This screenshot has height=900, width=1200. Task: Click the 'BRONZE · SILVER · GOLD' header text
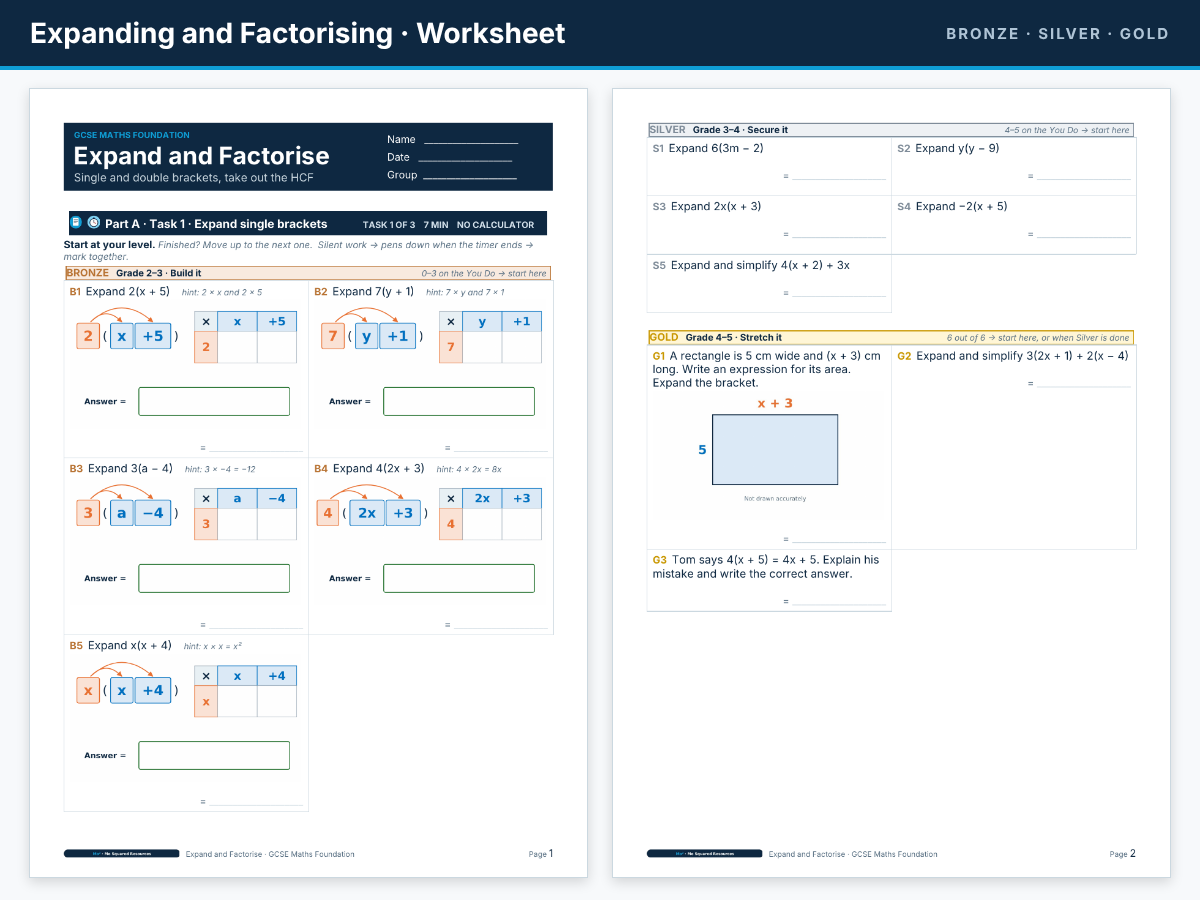coord(1058,34)
